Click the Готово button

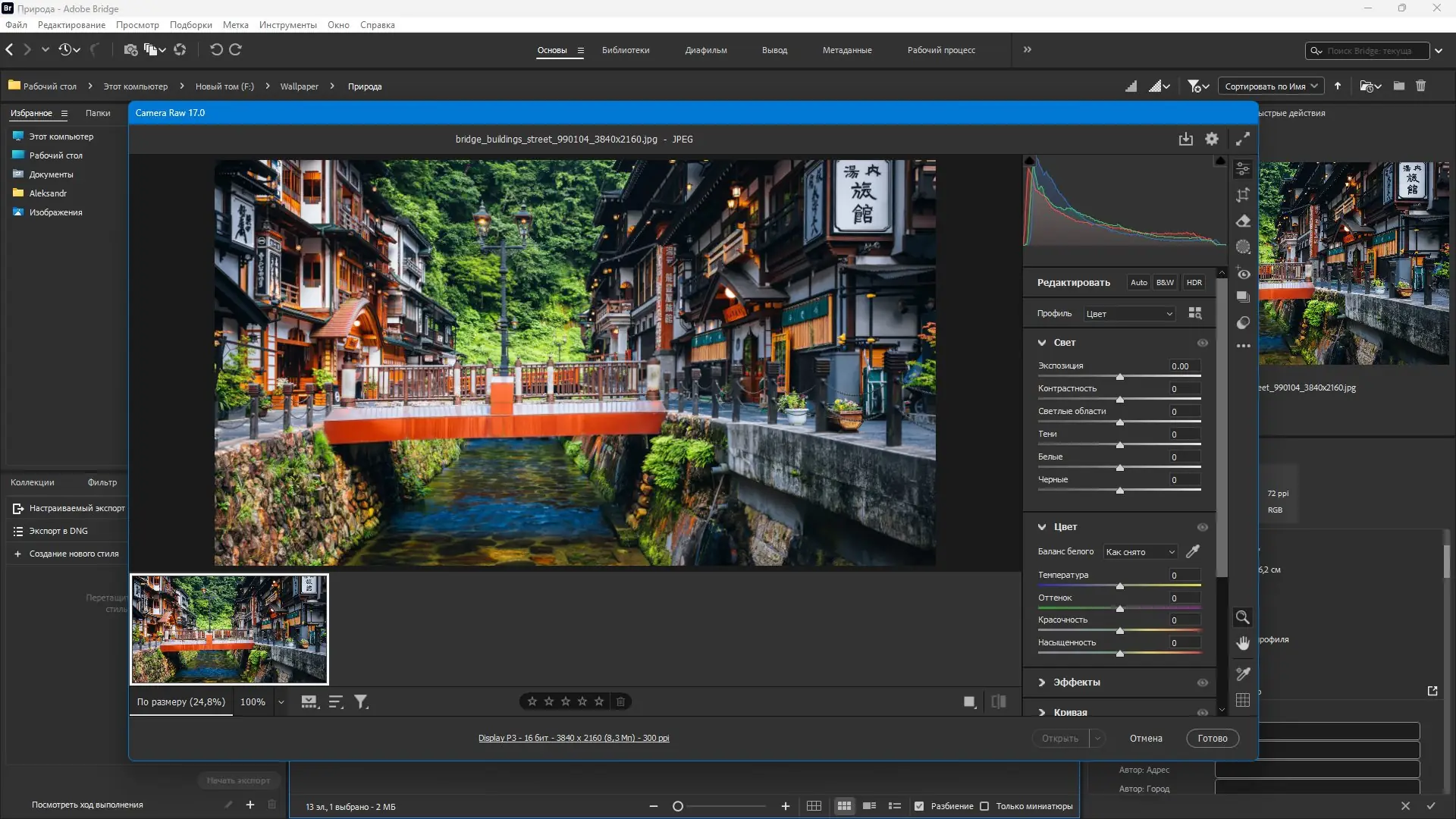click(1213, 738)
